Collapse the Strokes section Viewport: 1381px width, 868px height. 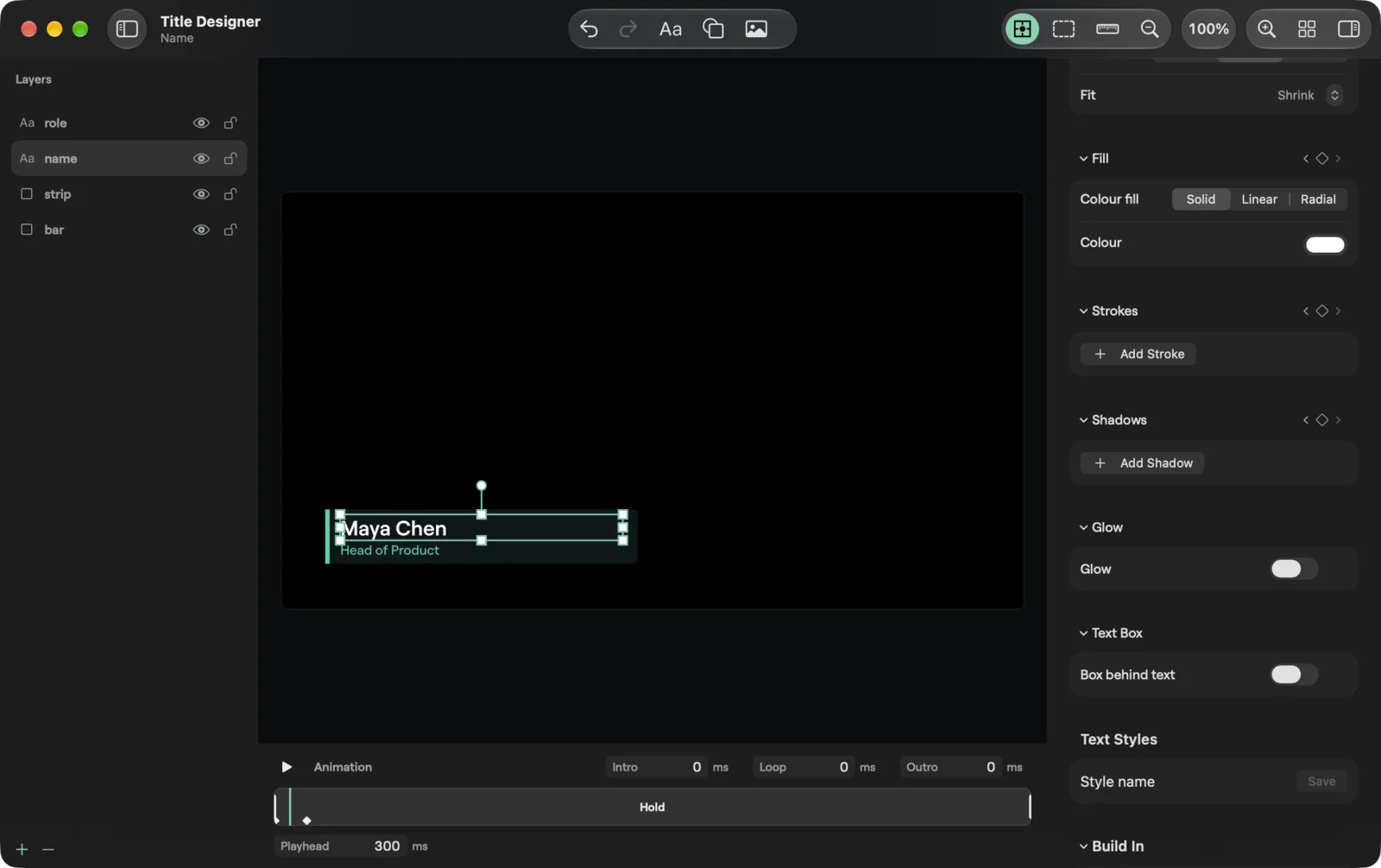click(x=1084, y=311)
